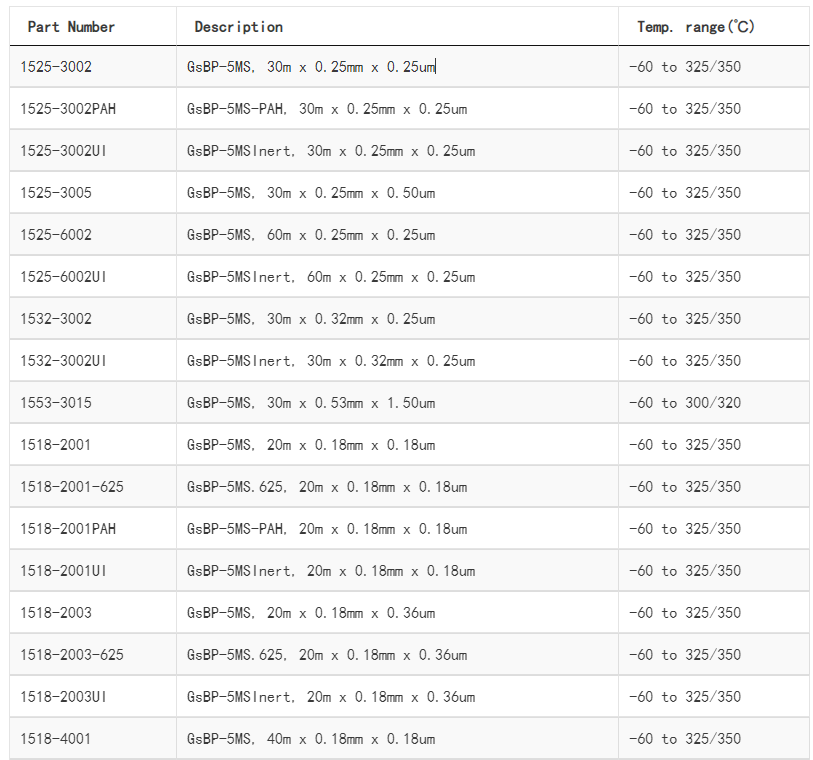Click description of part 1518-2003

pyautogui.click(x=311, y=613)
